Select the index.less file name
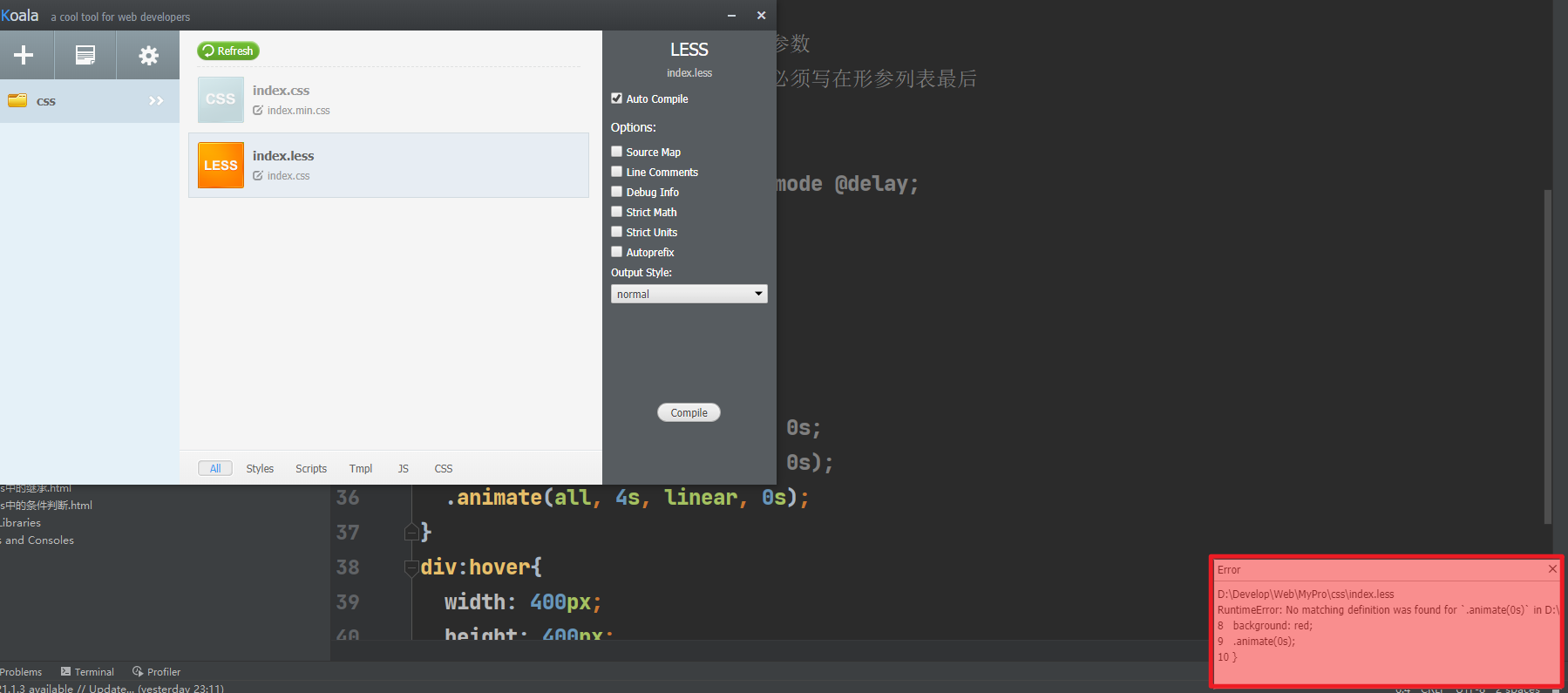The height and width of the screenshot is (693, 1568). pyautogui.click(x=283, y=155)
